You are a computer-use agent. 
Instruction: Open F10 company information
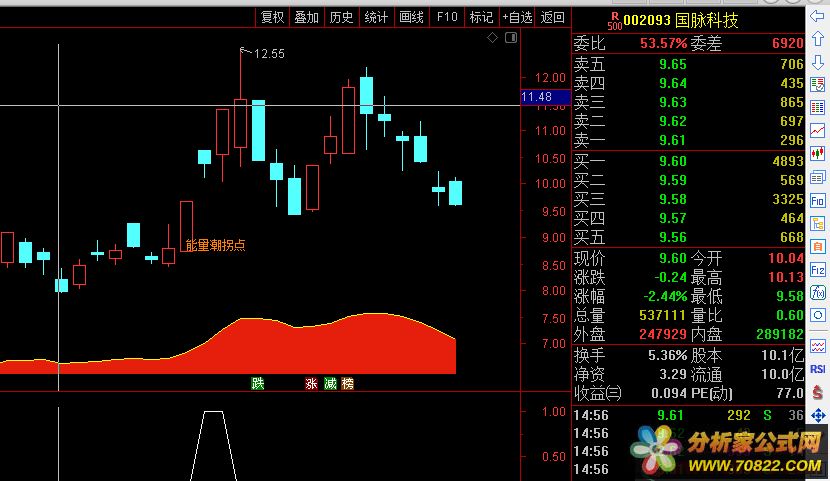coord(446,17)
